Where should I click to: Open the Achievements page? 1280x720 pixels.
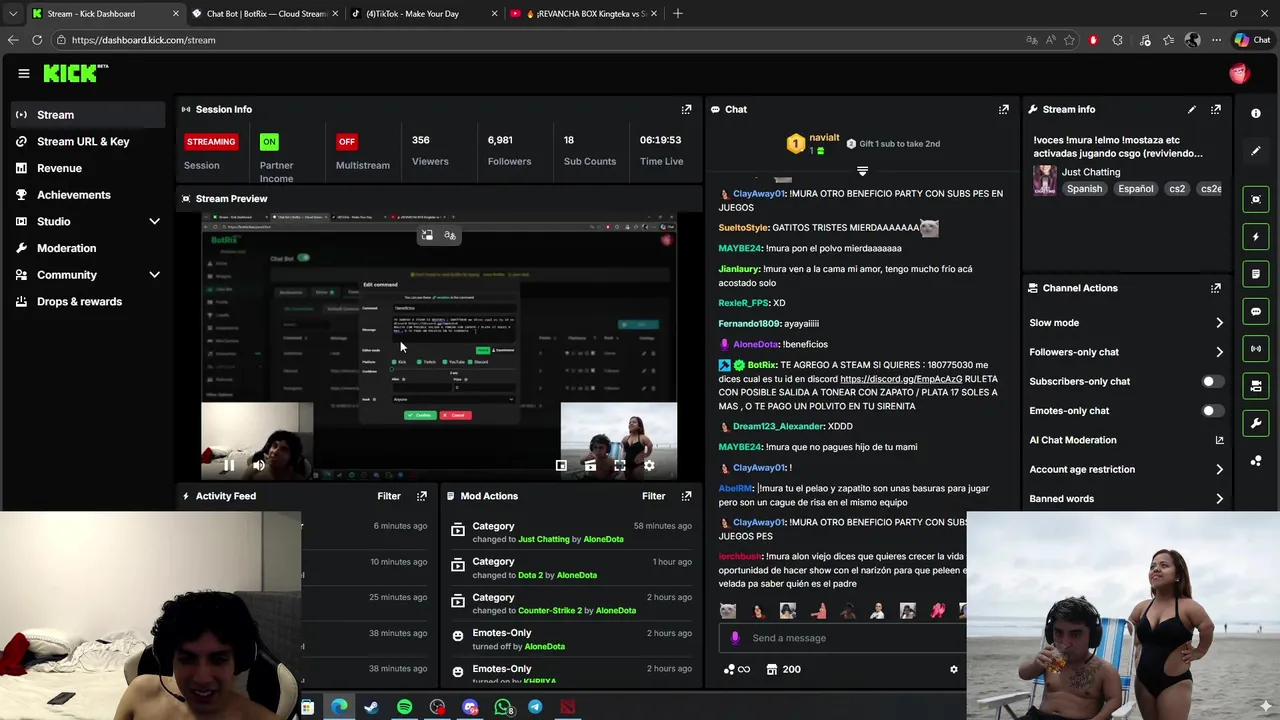(88, 195)
